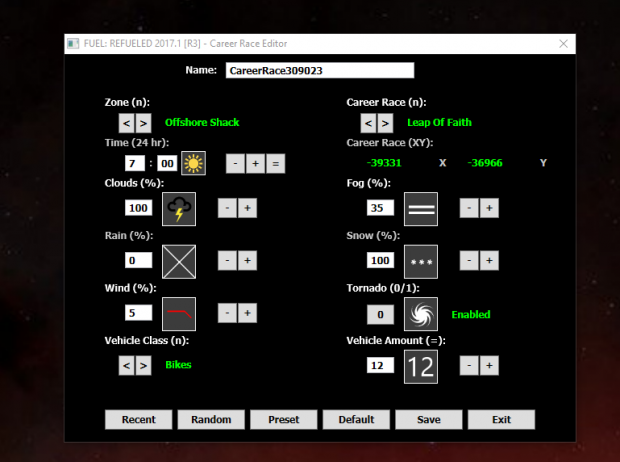Click the Wind value field
Viewport: 620px width, 462px height.
point(138,313)
